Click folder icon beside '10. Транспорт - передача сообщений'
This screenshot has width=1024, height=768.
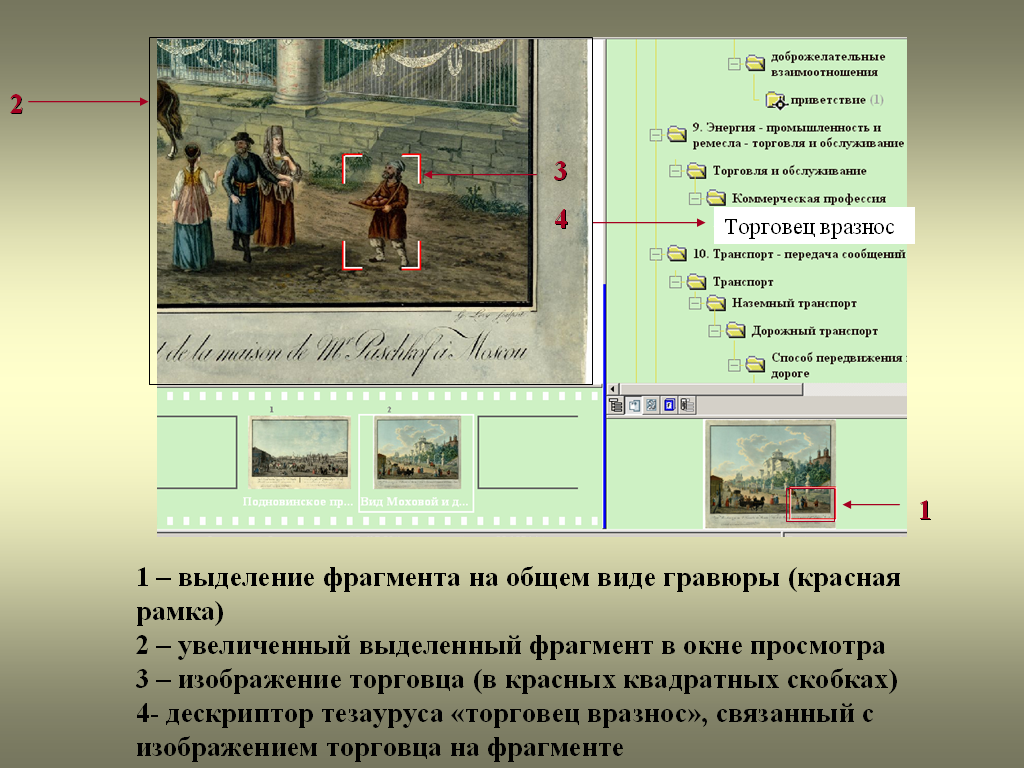pos(677,253)
